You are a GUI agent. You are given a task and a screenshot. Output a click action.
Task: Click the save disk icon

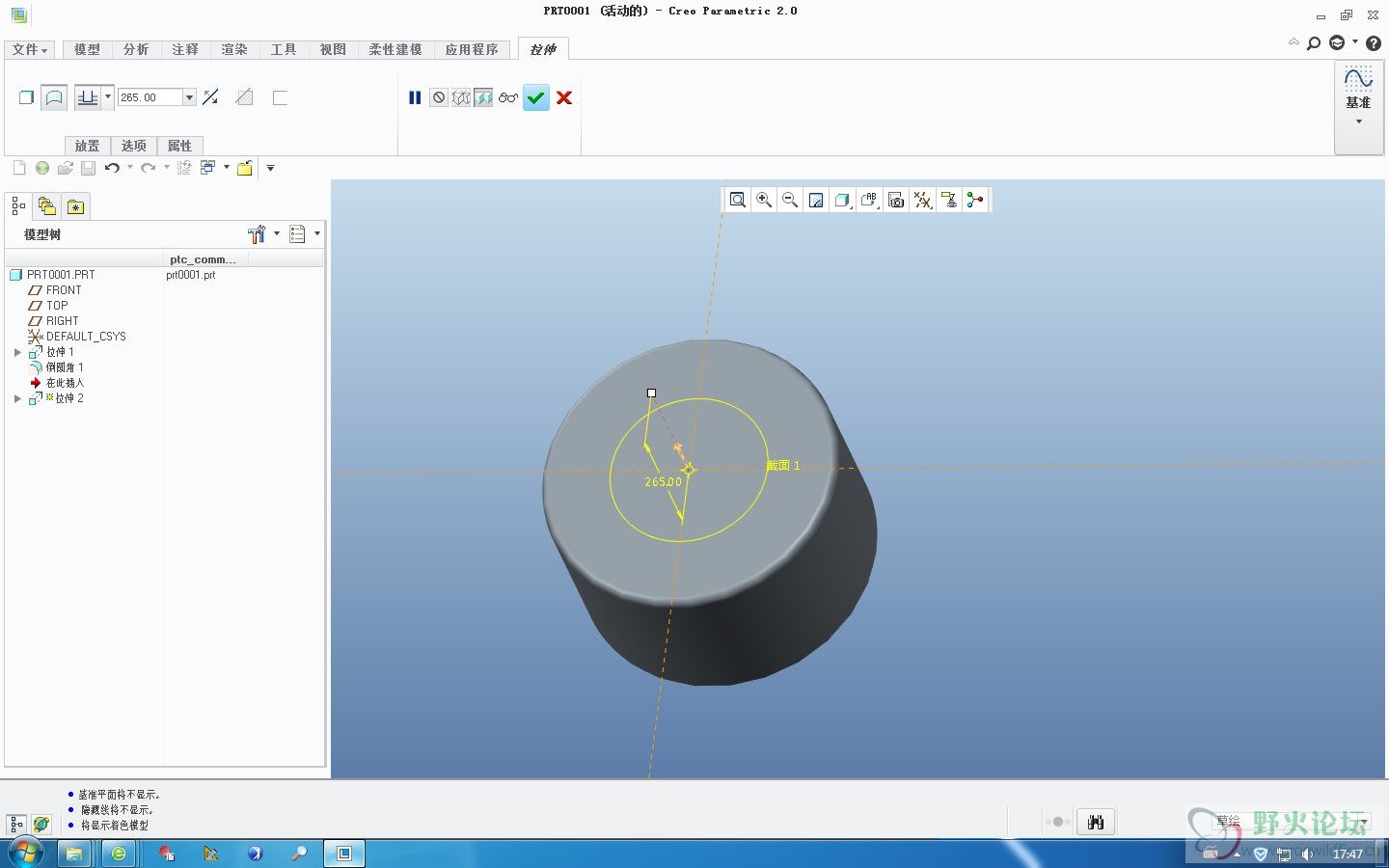[x=88, y=168]
